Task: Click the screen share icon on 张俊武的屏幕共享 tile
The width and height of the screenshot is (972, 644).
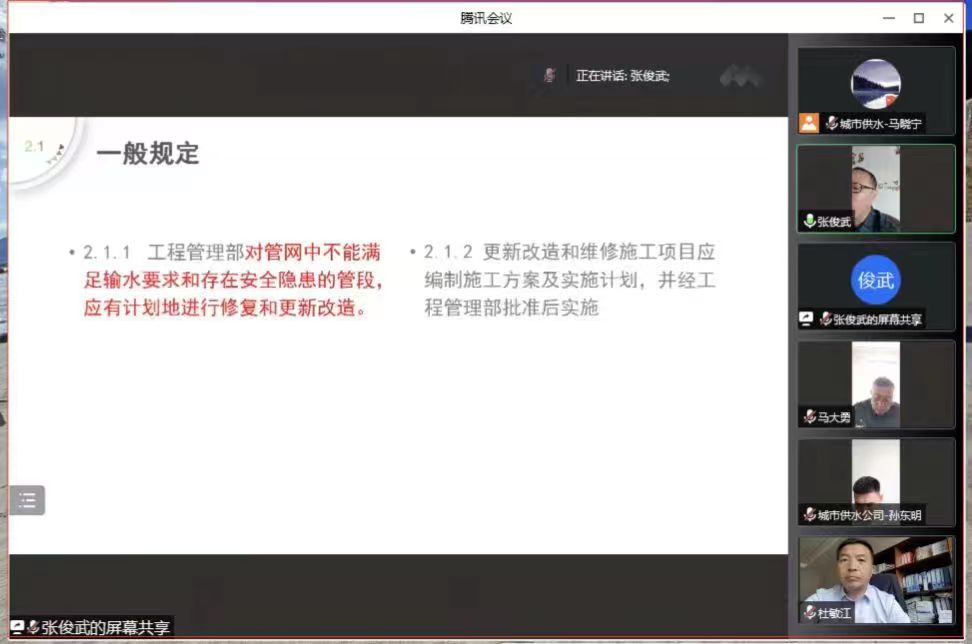Action: tap(806, 319)
